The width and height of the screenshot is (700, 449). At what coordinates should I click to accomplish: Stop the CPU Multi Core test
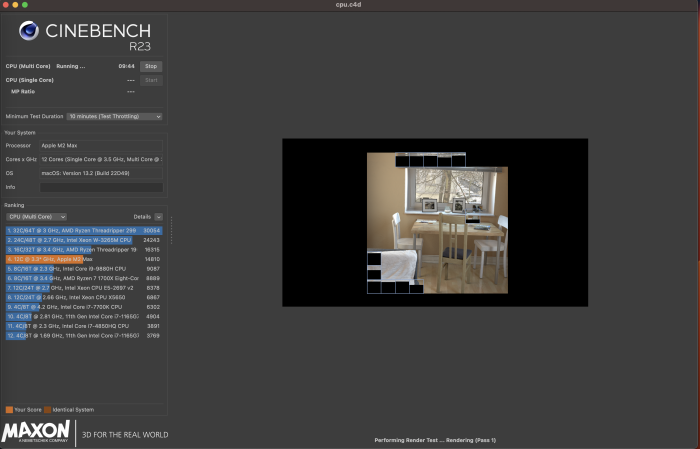pyautogui.click(x=151, y=66)
